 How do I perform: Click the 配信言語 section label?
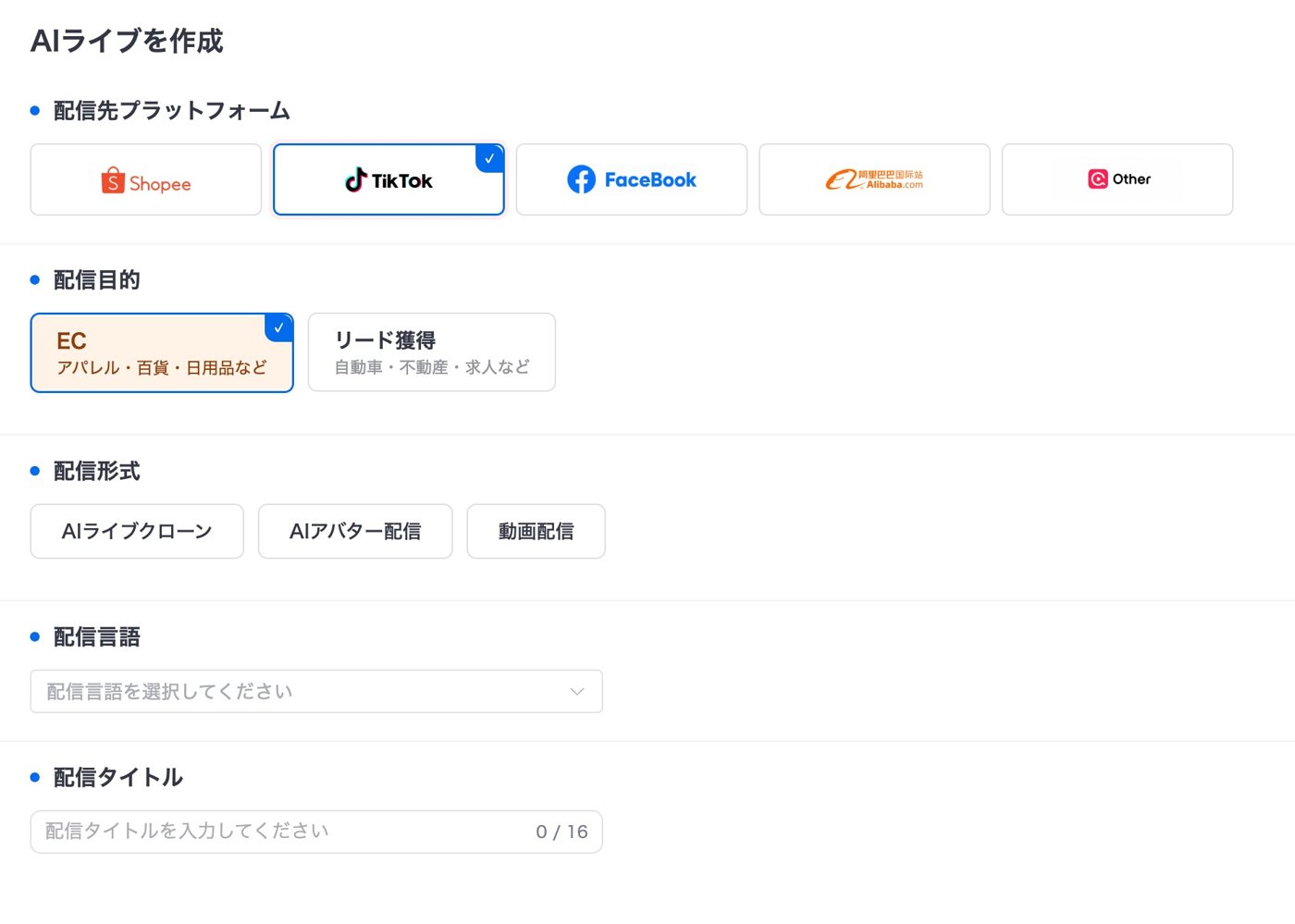tap(97, 636)
